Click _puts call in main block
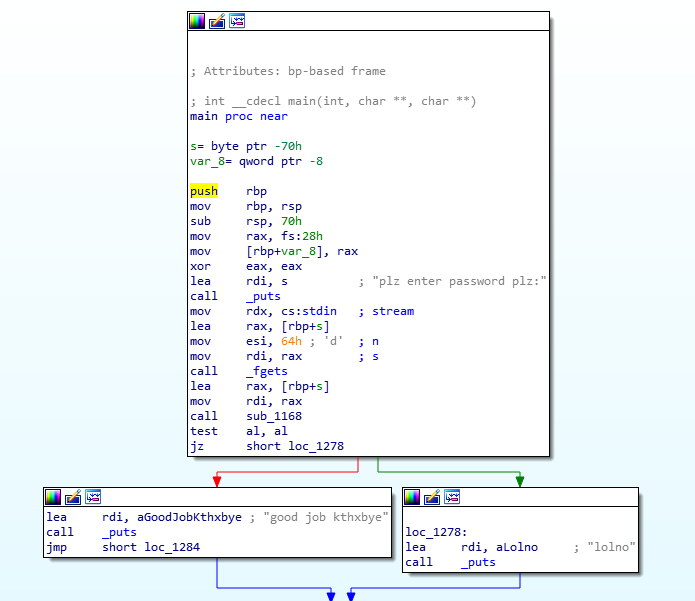695x601 pixels. [263, 296]
